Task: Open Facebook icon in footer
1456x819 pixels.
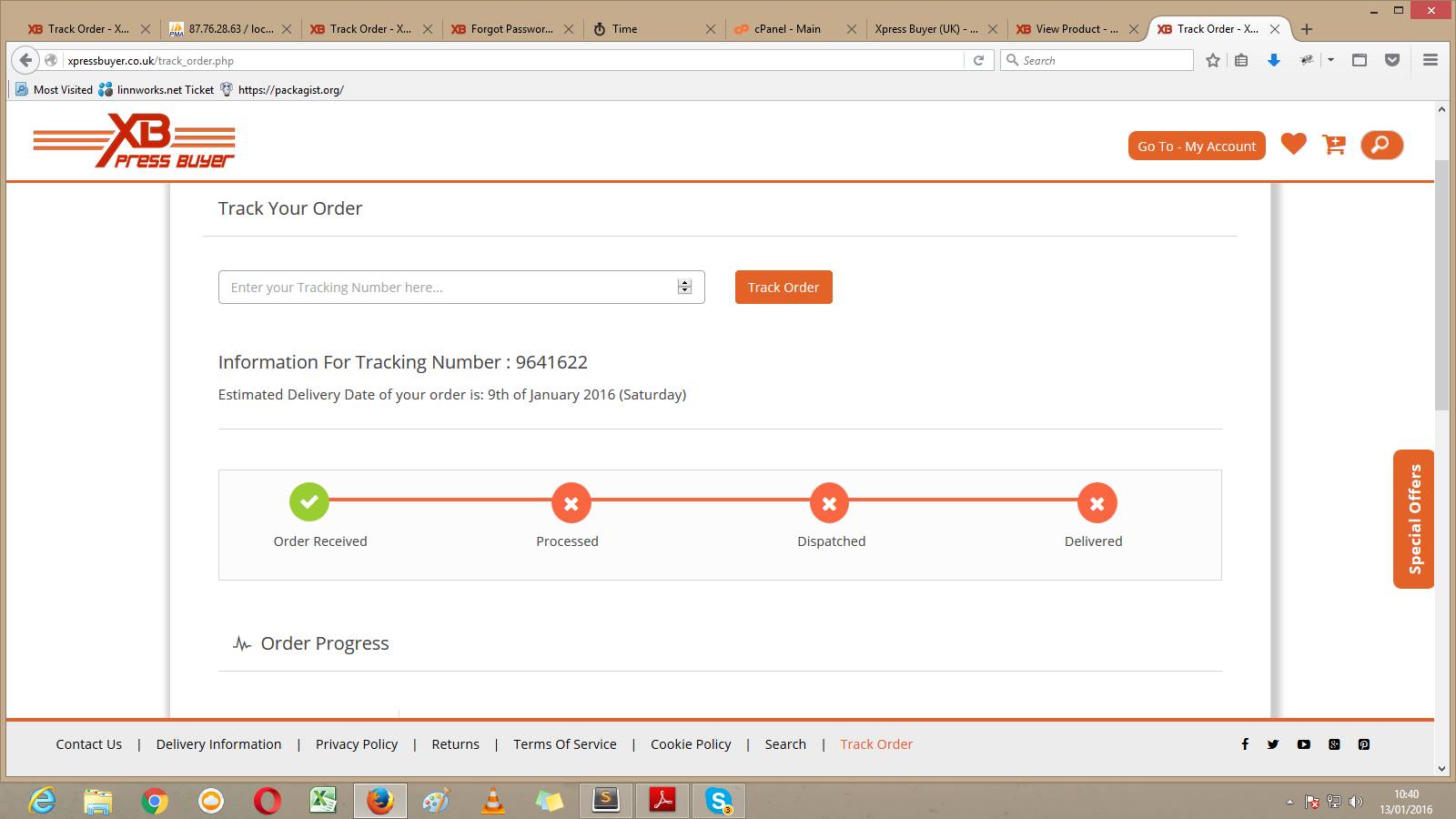Action: pos(1245,744)
